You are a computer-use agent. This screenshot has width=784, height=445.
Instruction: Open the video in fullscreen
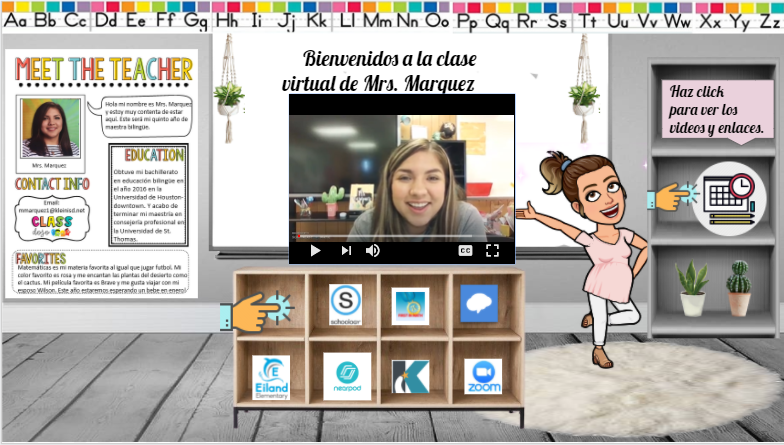492,250
